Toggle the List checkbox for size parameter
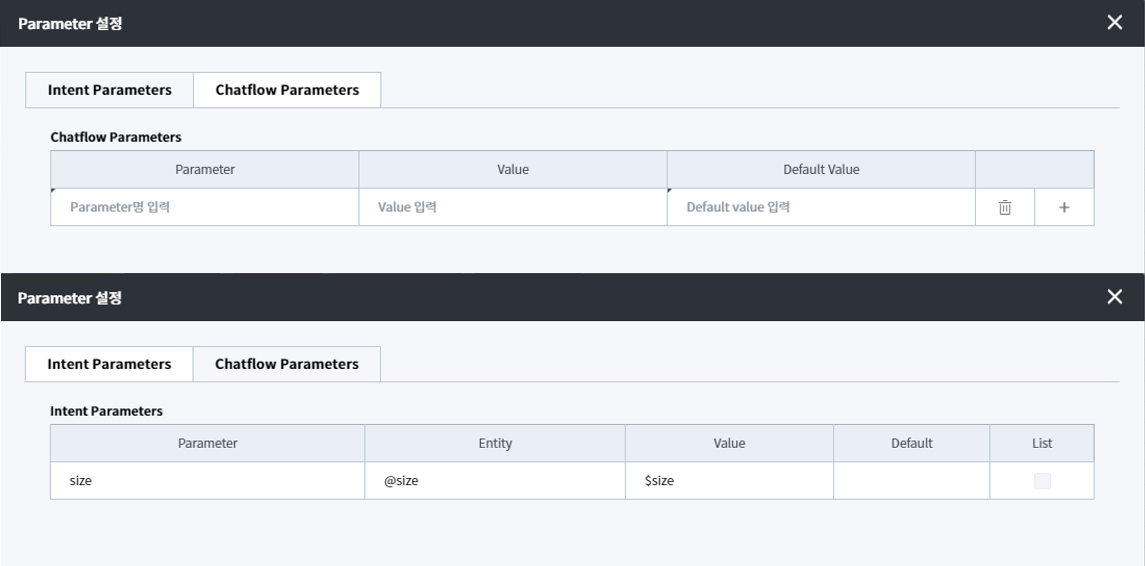 click(1042, 481)
